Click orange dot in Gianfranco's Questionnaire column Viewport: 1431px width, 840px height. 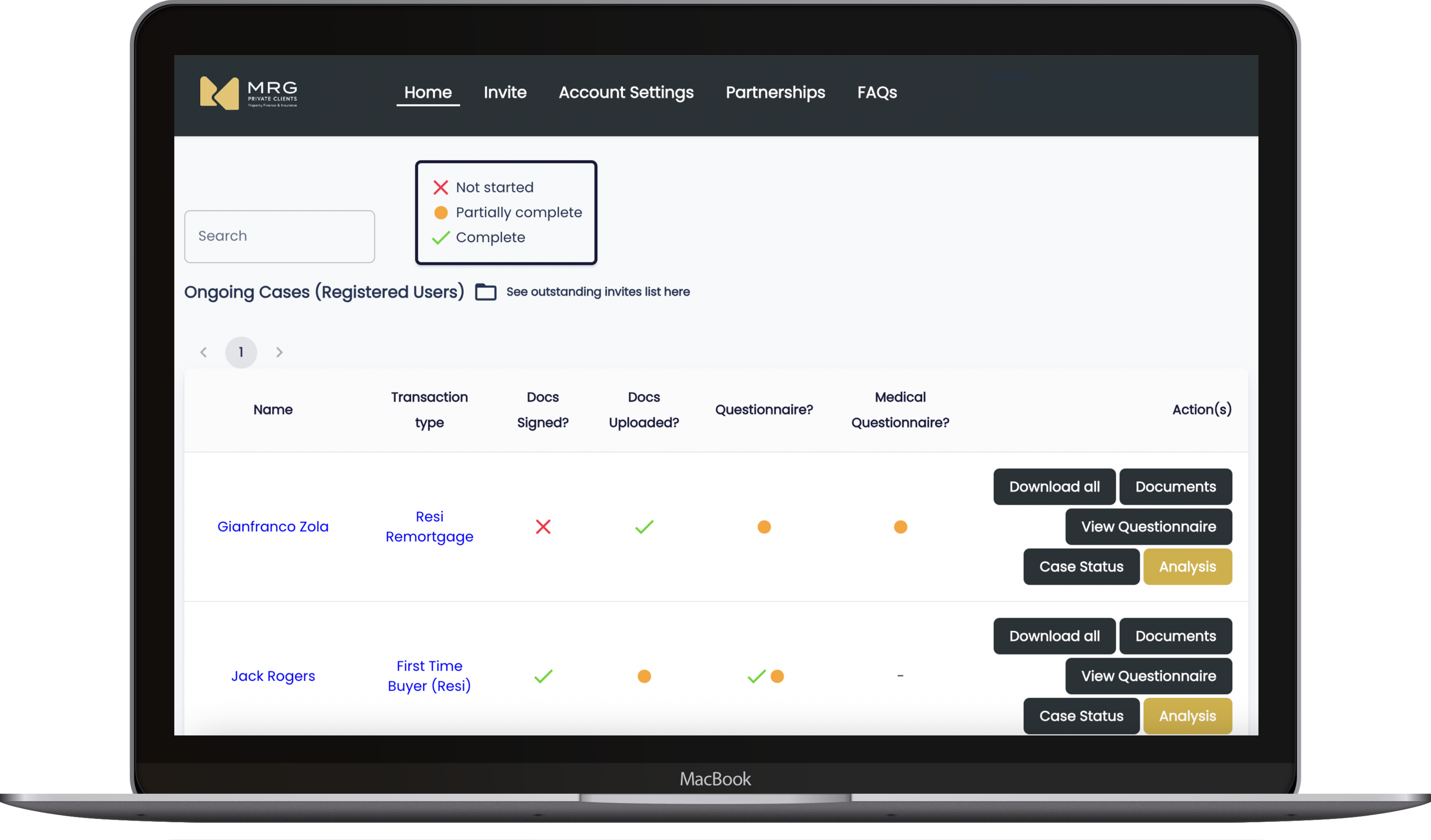pyautogui.click(x=764, y=526)
